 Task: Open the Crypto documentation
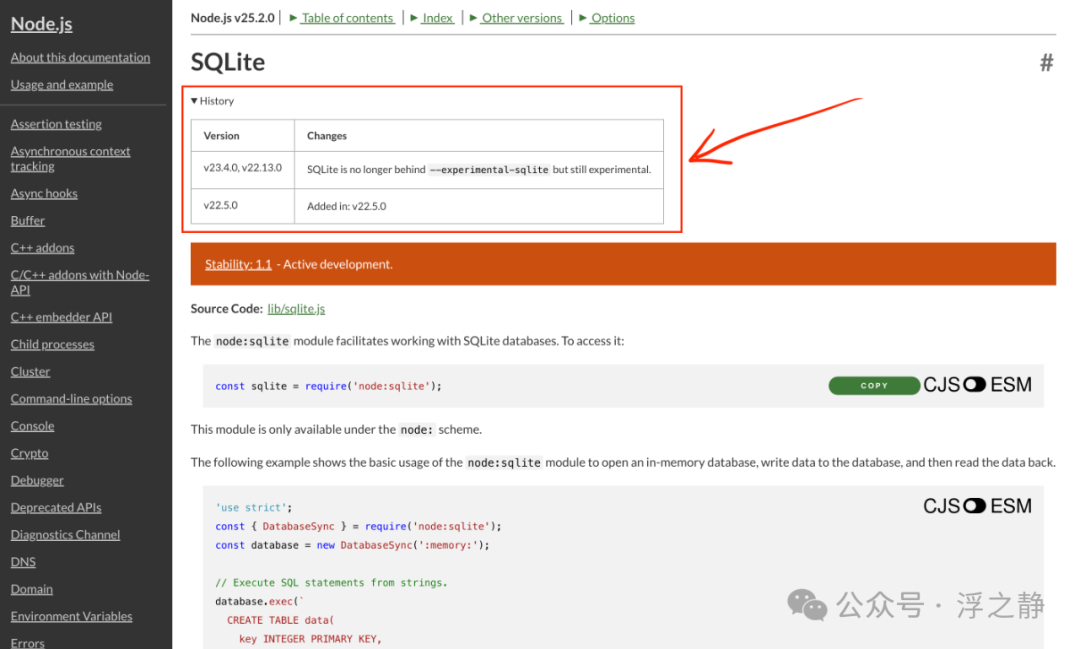pos(30,453)
